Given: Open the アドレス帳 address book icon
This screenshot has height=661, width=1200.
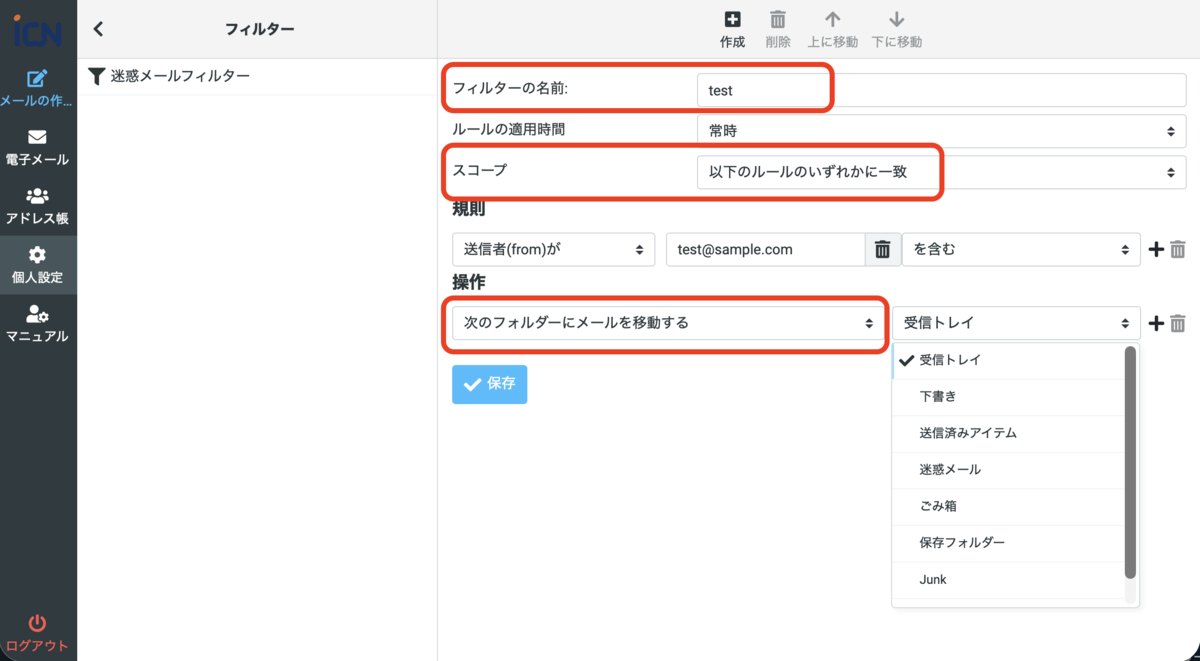Looking at the screenshot, I should pyautogui.click(x=38, y=203).
